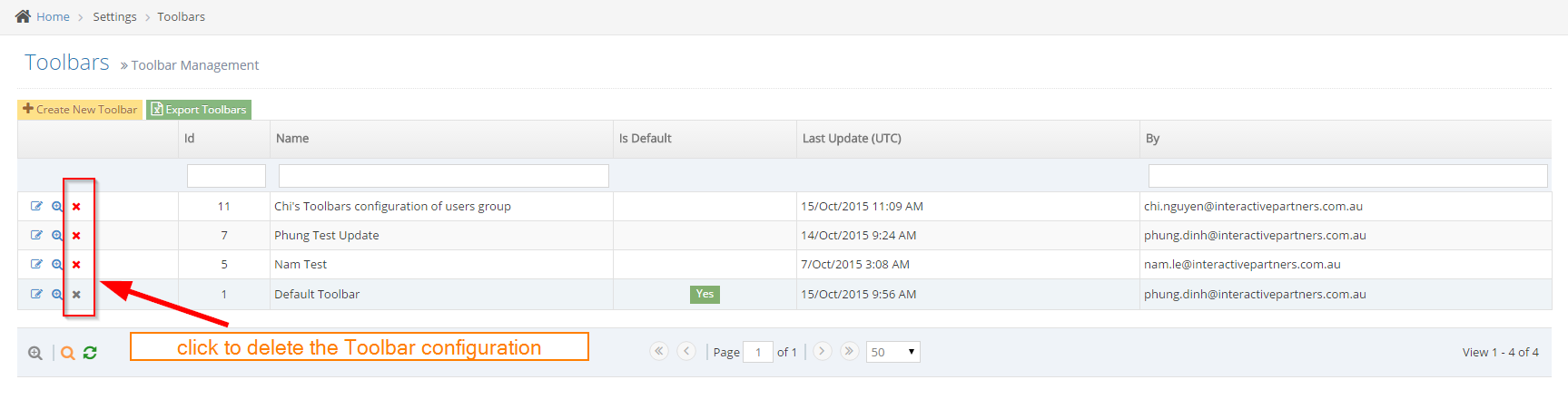Go to the next page of results
The width and height of the screenshot is (1568, 409).
click(822, 351)
